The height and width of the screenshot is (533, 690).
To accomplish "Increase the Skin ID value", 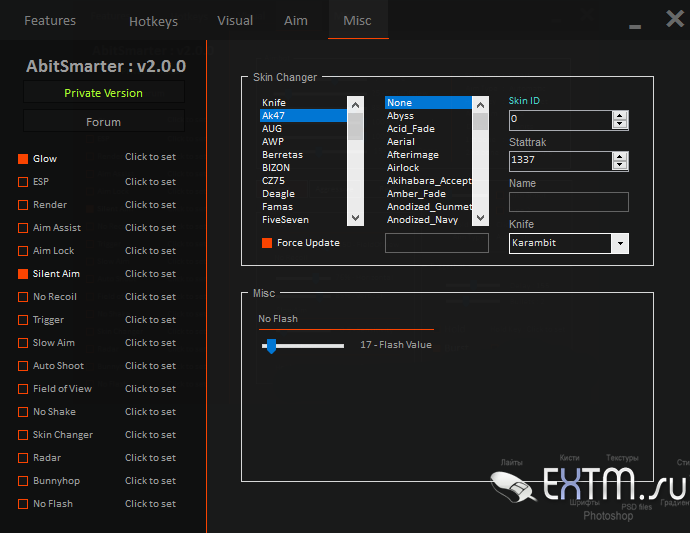I will point(620,116).
